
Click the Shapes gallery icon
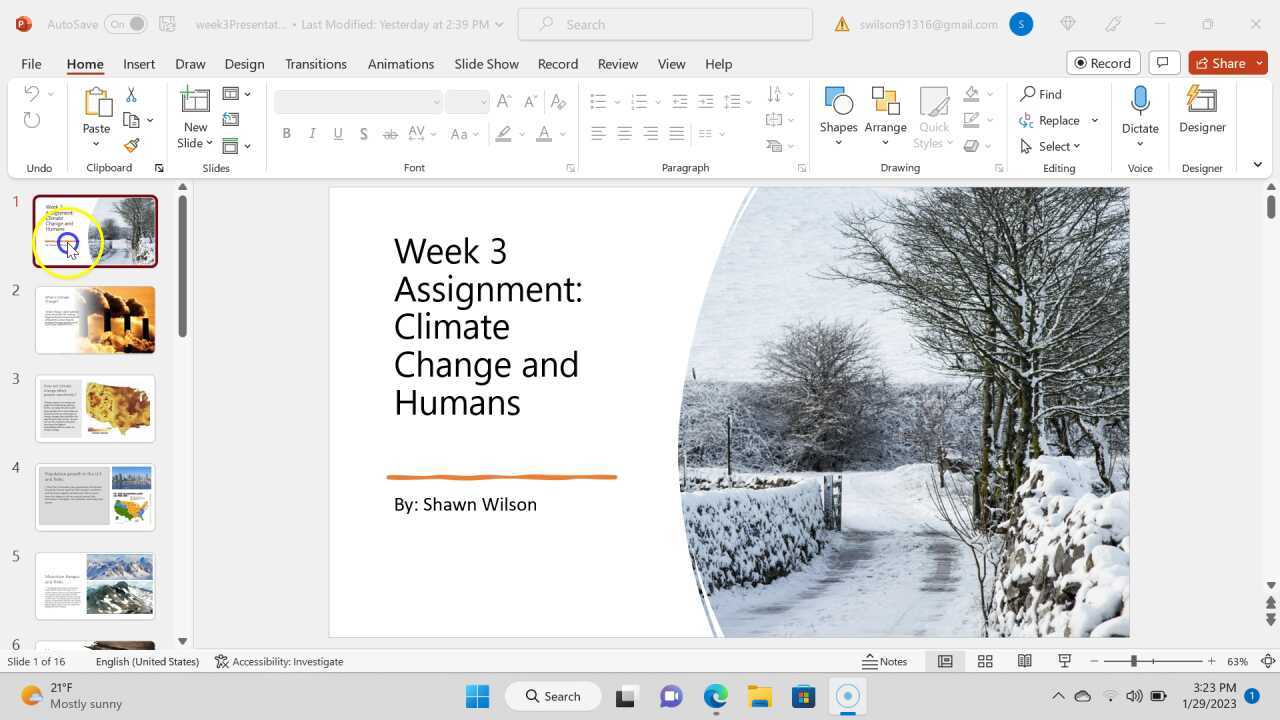coord(838,102)
